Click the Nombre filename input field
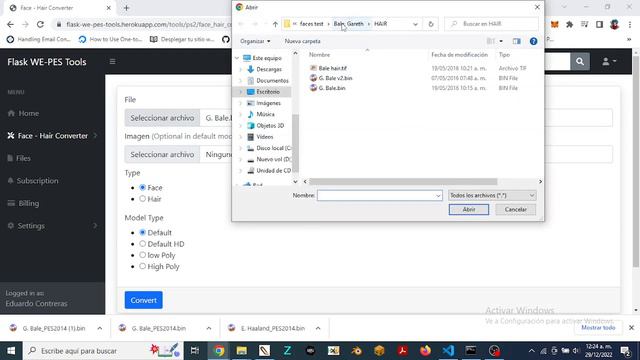Screen dimensions: 640x360 [376, 196]
